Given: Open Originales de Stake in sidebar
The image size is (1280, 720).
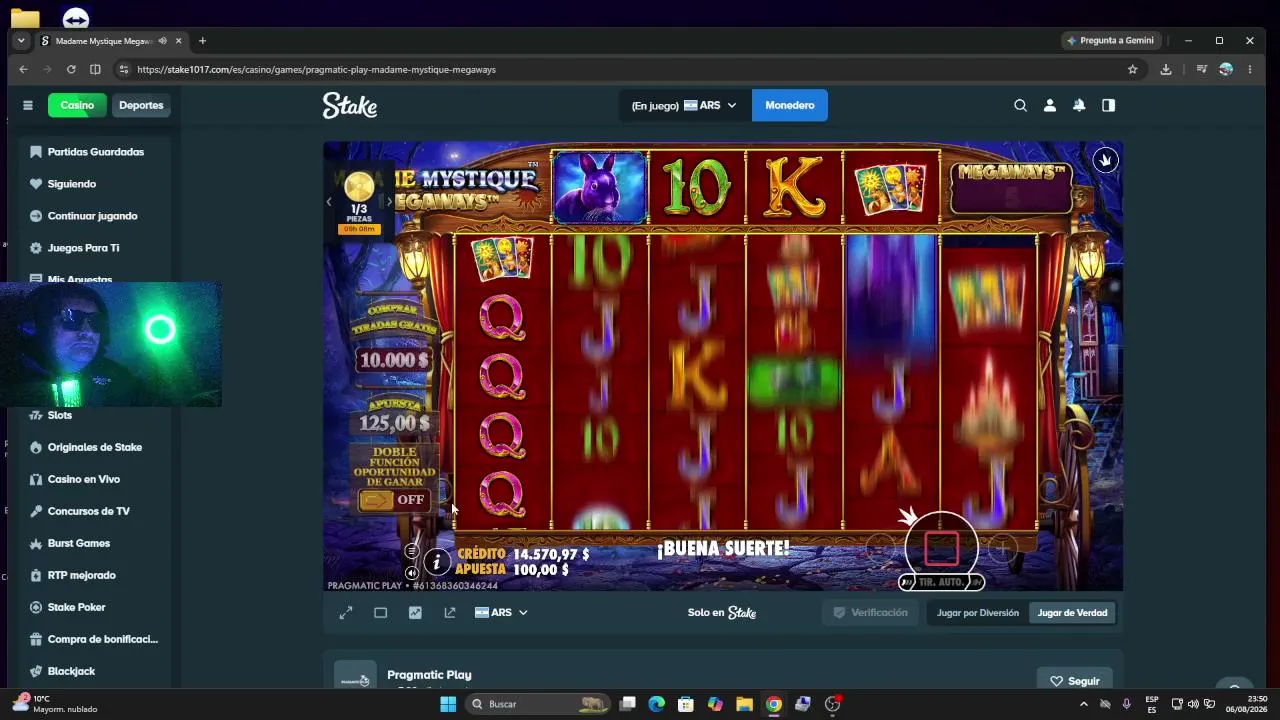Looking at the screenshot, I should coord(95,447).
